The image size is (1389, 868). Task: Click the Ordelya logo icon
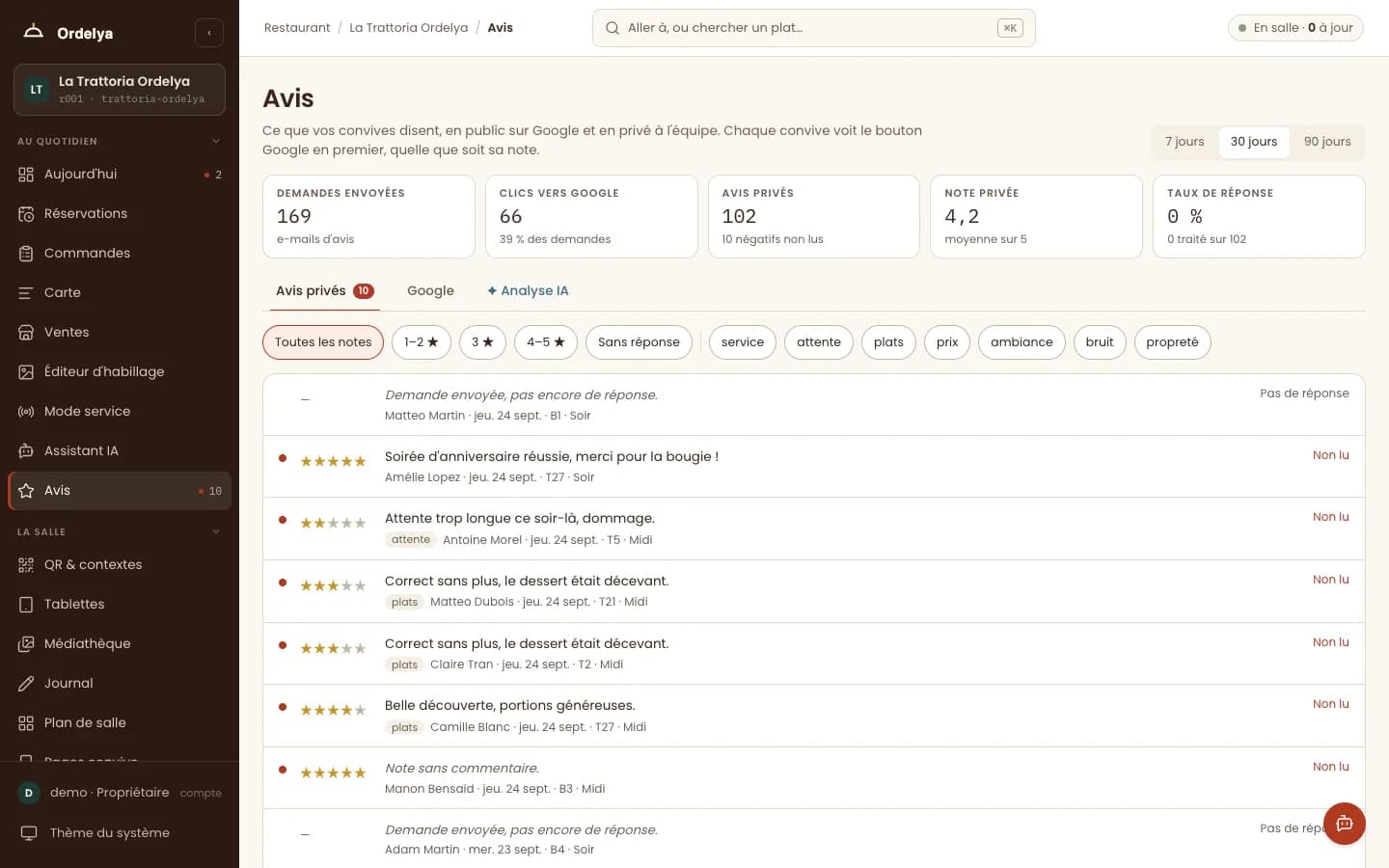click(34, 32)
